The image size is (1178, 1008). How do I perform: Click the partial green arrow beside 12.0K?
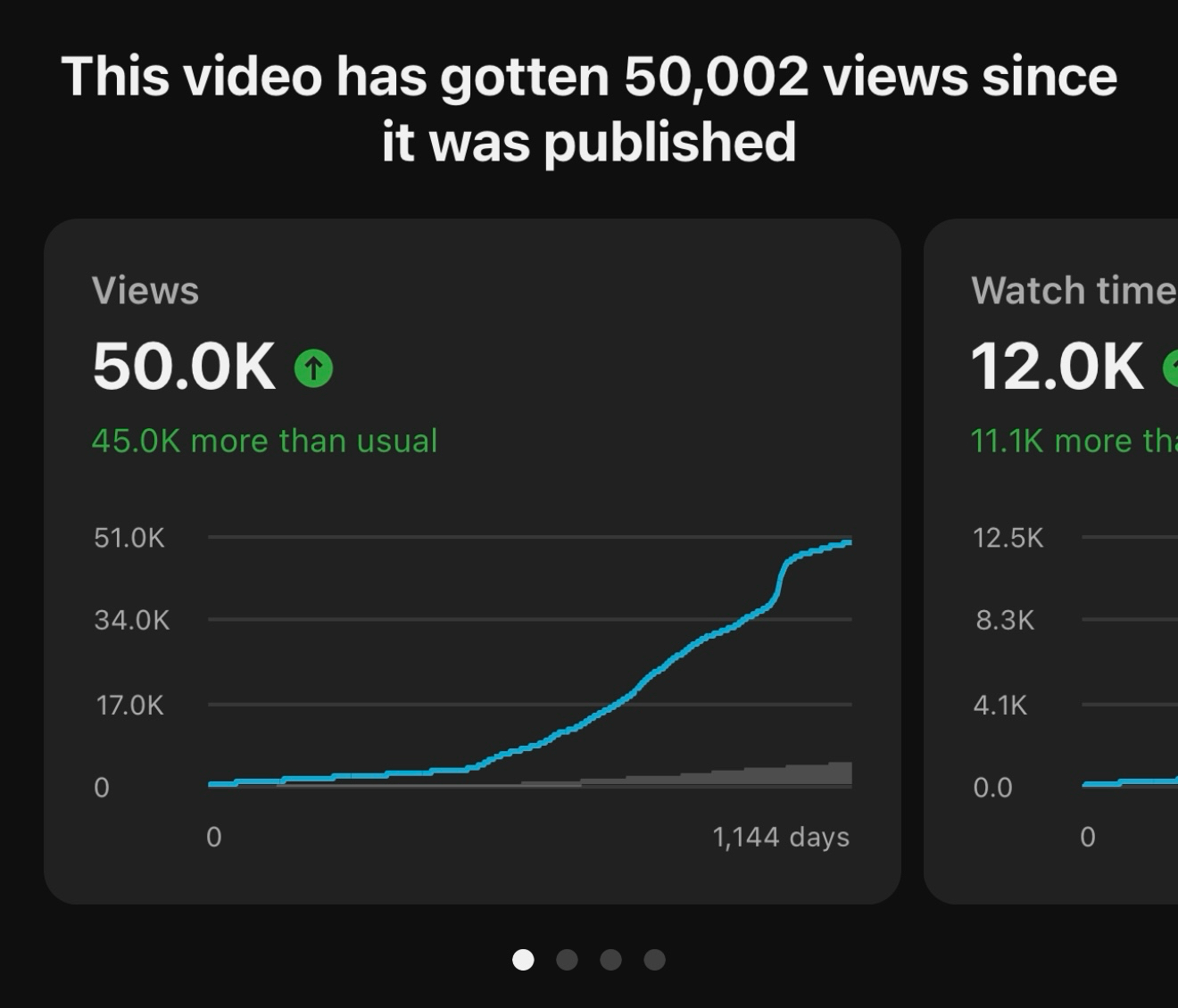tap(1170, 368)
